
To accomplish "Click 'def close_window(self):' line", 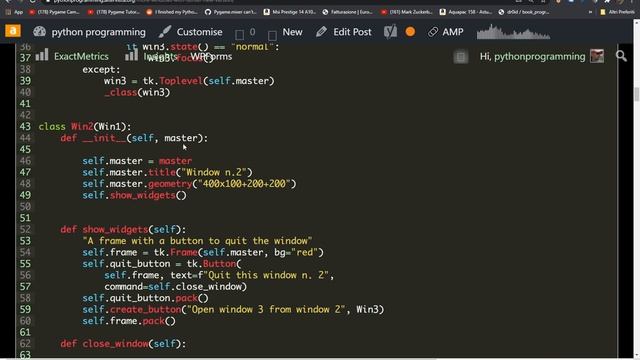I will coord(123,344).
